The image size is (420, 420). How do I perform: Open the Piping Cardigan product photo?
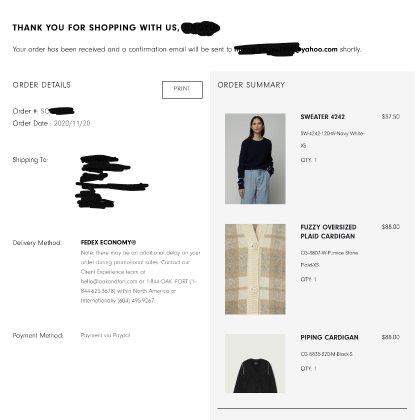(255, 363)
